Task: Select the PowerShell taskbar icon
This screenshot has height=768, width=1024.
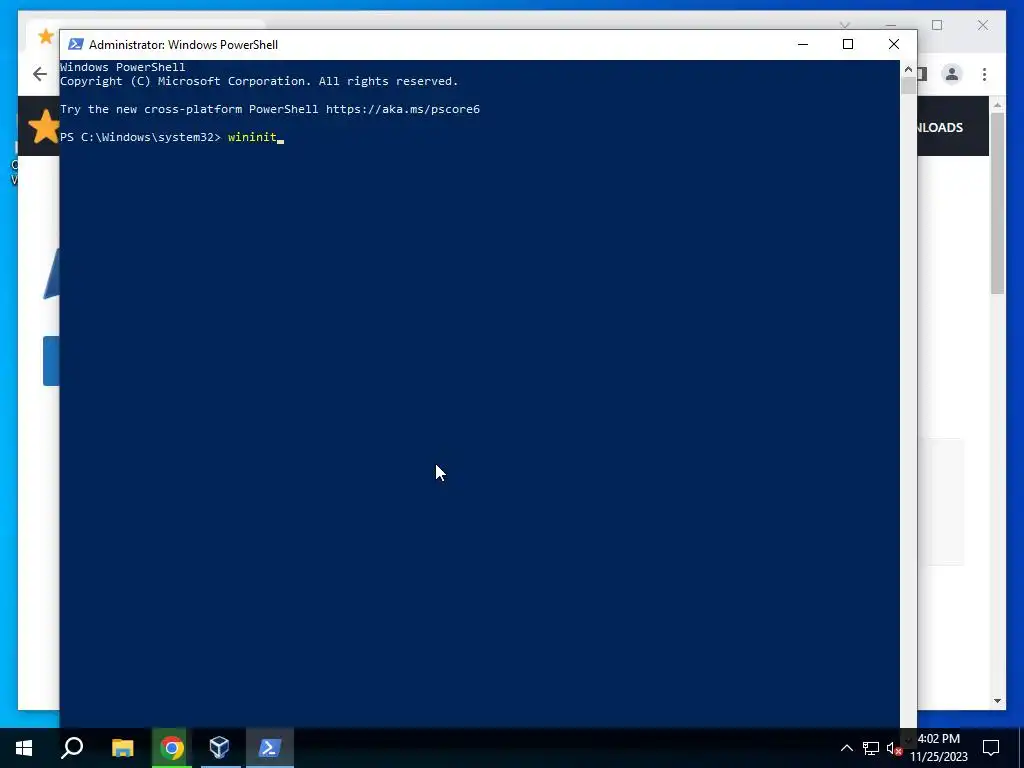Action: point(270,748)
